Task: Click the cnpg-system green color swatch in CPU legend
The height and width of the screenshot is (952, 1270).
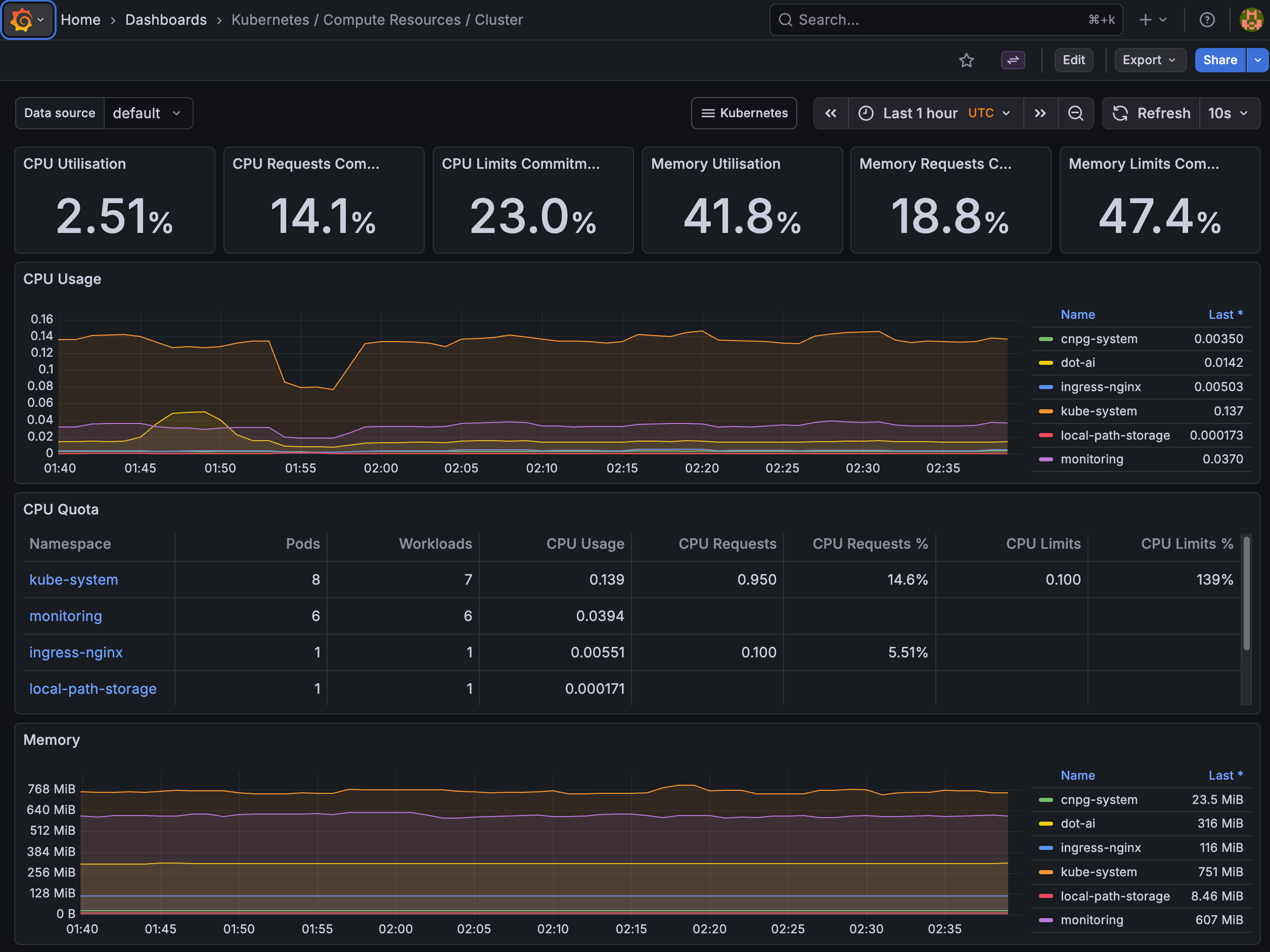Action: [1046, 339]
